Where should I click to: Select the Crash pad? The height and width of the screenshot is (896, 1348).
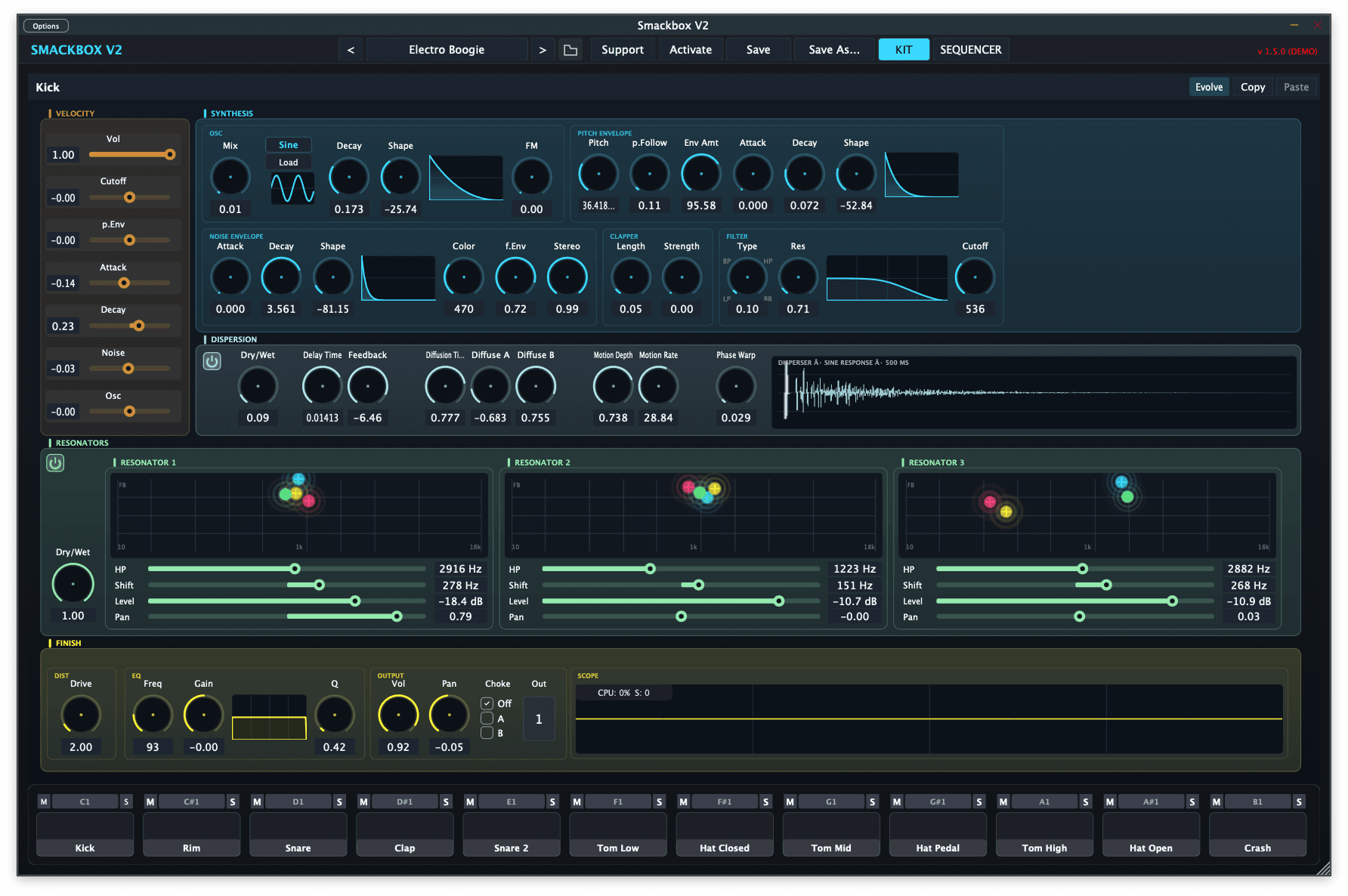(1257, 835)
